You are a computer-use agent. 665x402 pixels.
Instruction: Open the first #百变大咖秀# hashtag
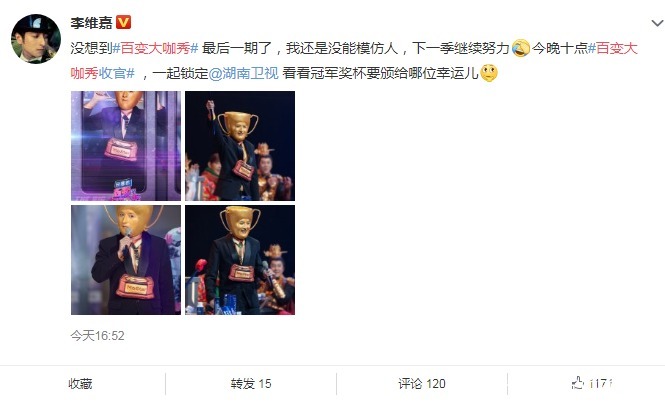(155, 48)
